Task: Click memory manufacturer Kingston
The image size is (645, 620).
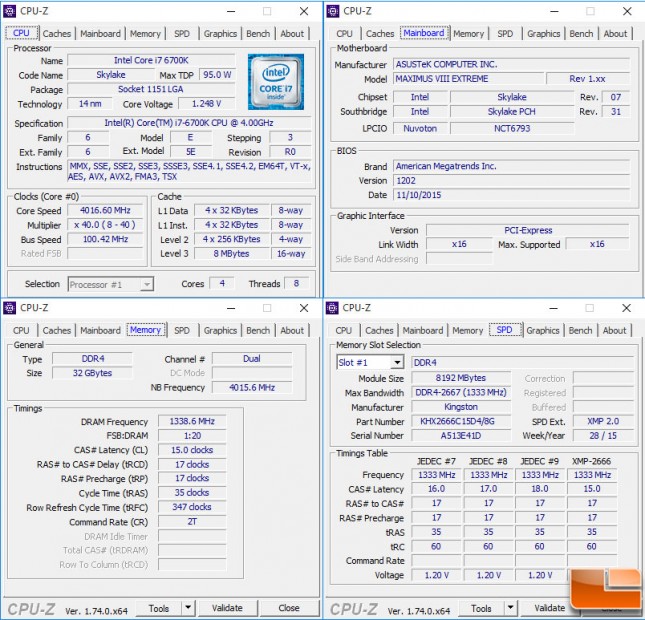Action: click(x=461, y=407)
